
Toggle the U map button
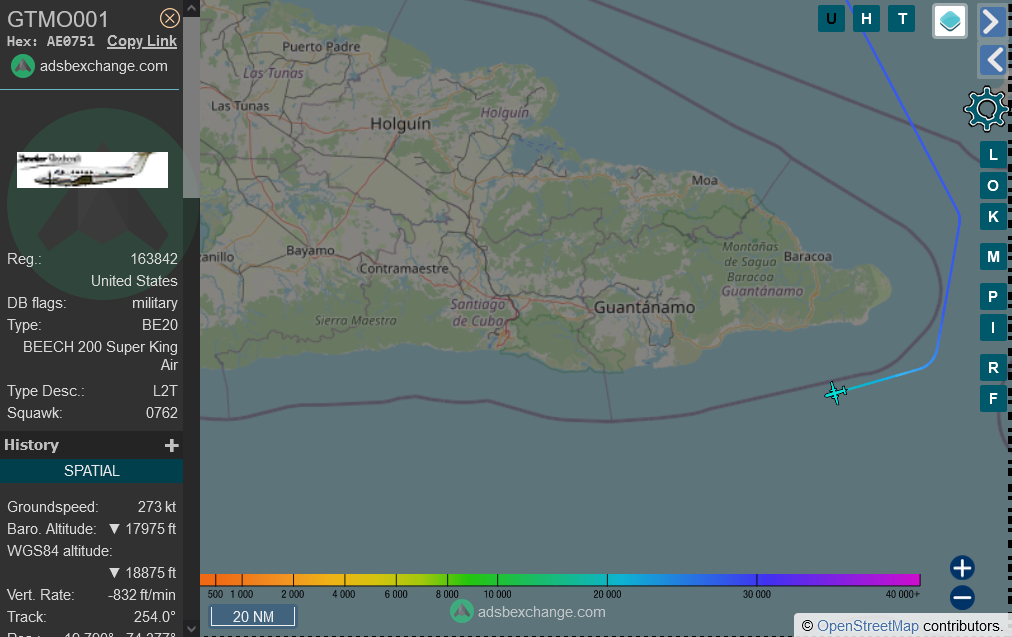tap(831, 19)
